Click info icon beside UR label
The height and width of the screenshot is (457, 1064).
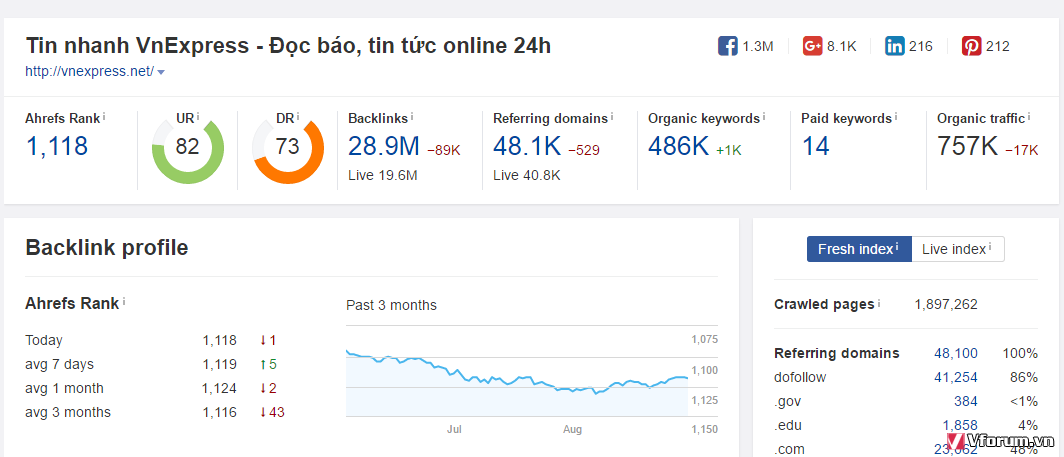(198, 117)
